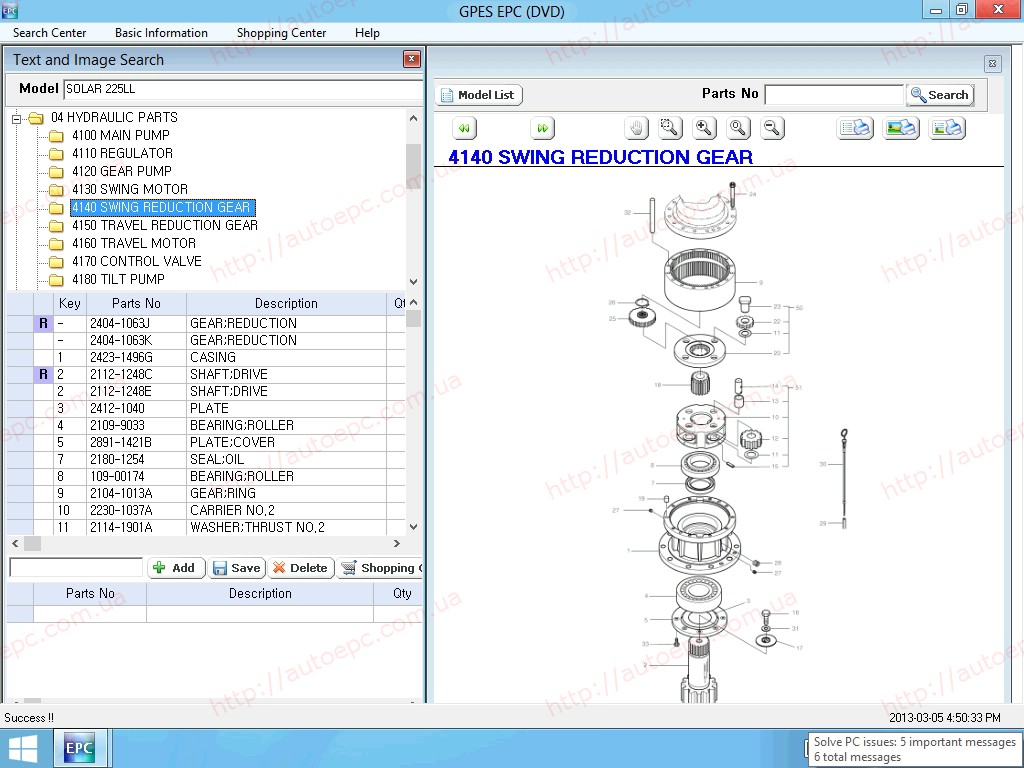Select 4110 REGULATOR in the tree

(x=123, y=153)
